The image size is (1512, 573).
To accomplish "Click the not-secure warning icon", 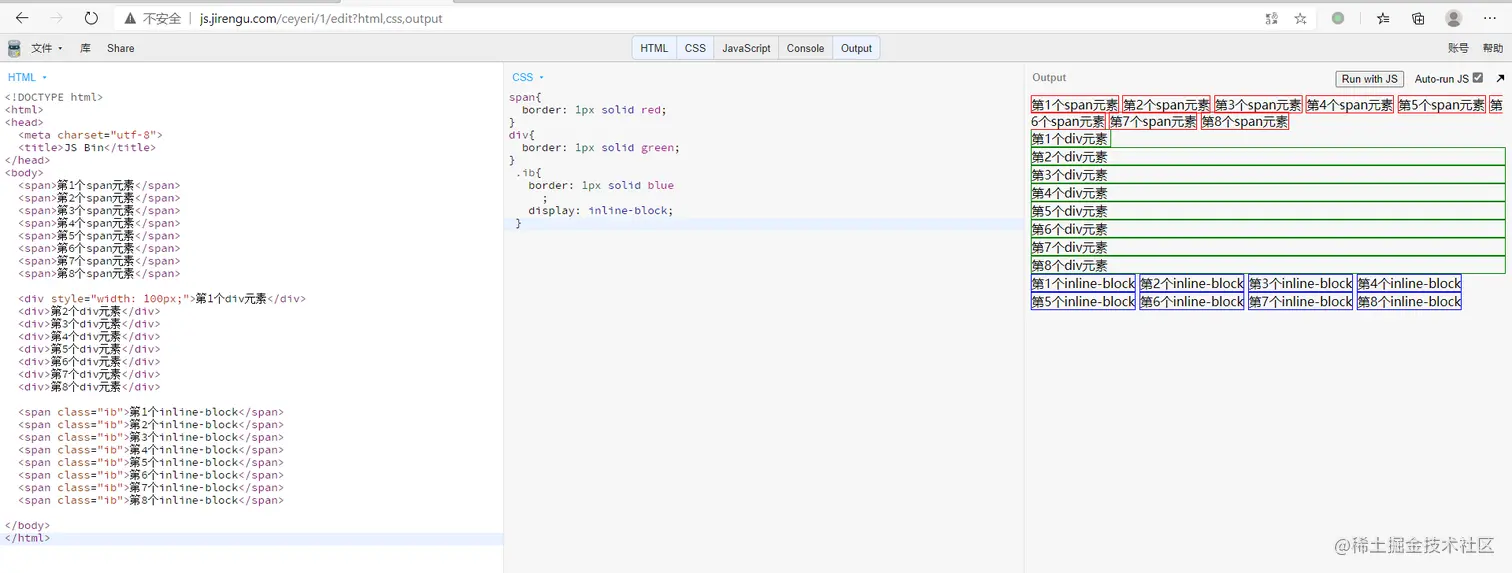I will pos(130,18).
